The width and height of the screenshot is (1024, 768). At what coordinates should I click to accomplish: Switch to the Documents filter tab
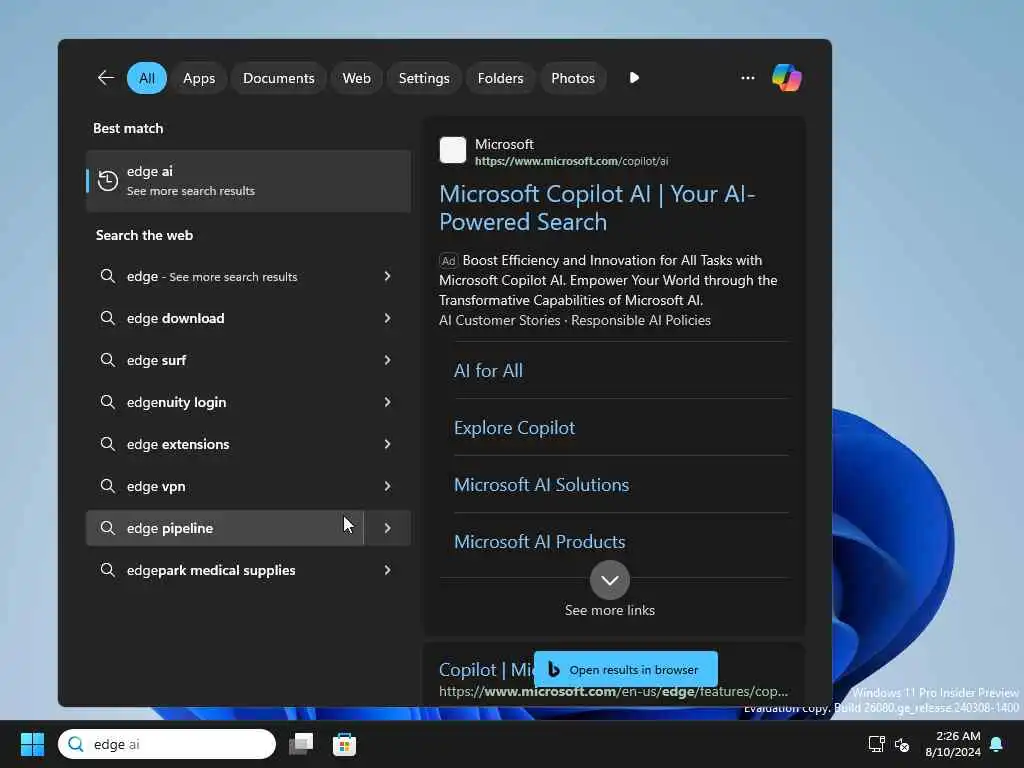pyautogui.click(x=279, y=78)
